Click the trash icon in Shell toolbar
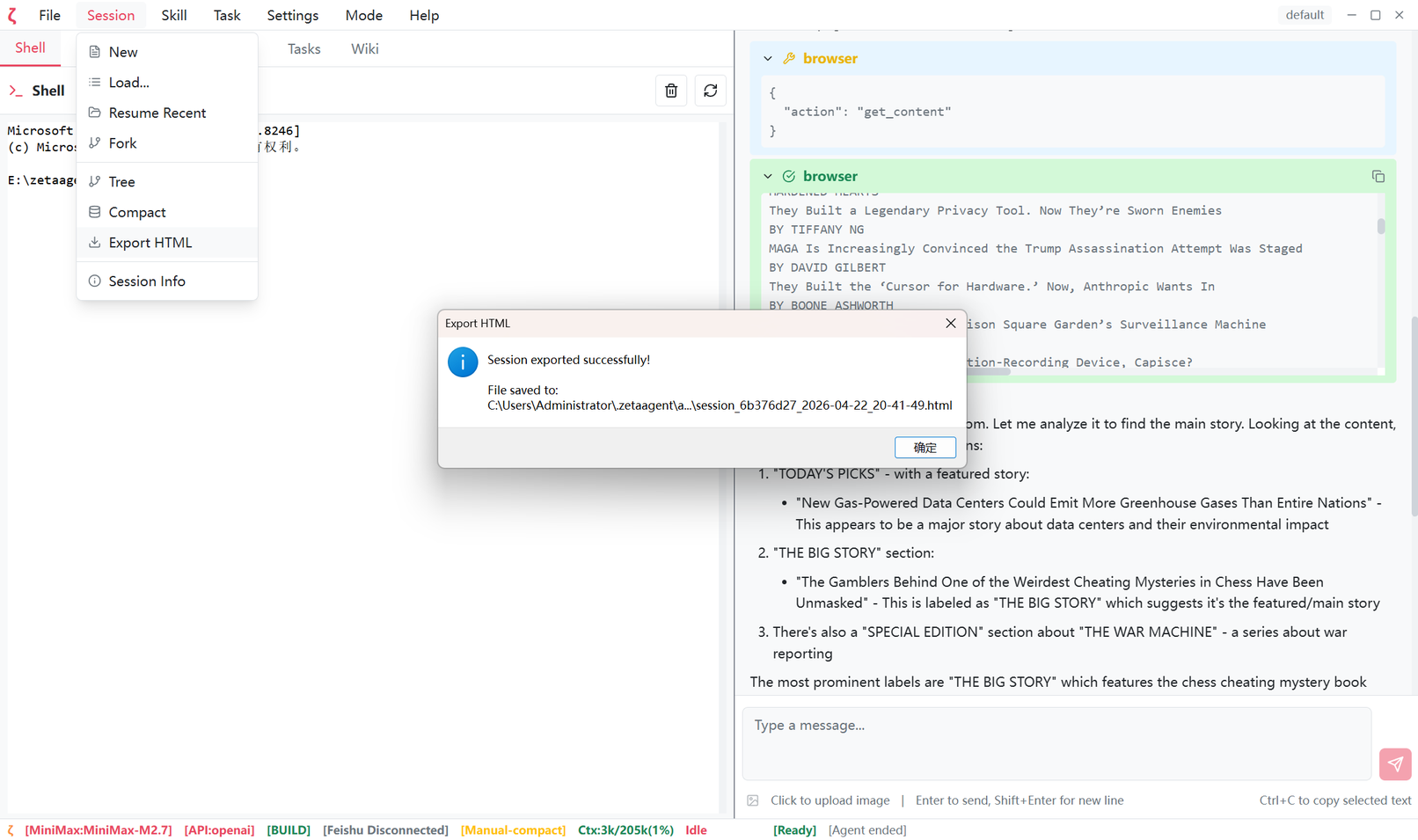Viewport: 1418px width, 840px height. tap(671, 91)
